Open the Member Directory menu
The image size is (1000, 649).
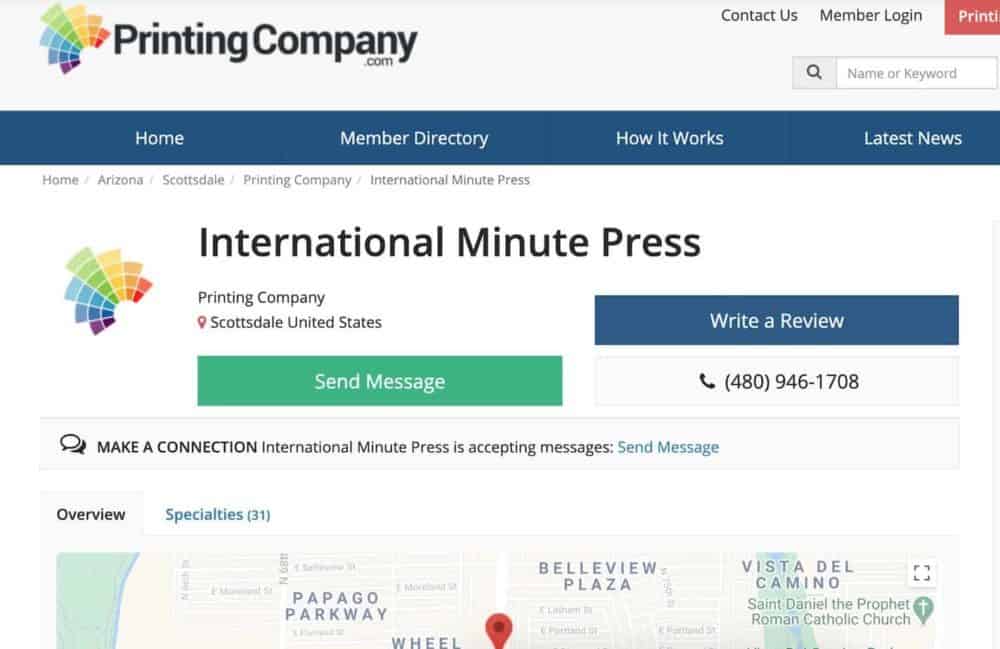pos(414,138)
